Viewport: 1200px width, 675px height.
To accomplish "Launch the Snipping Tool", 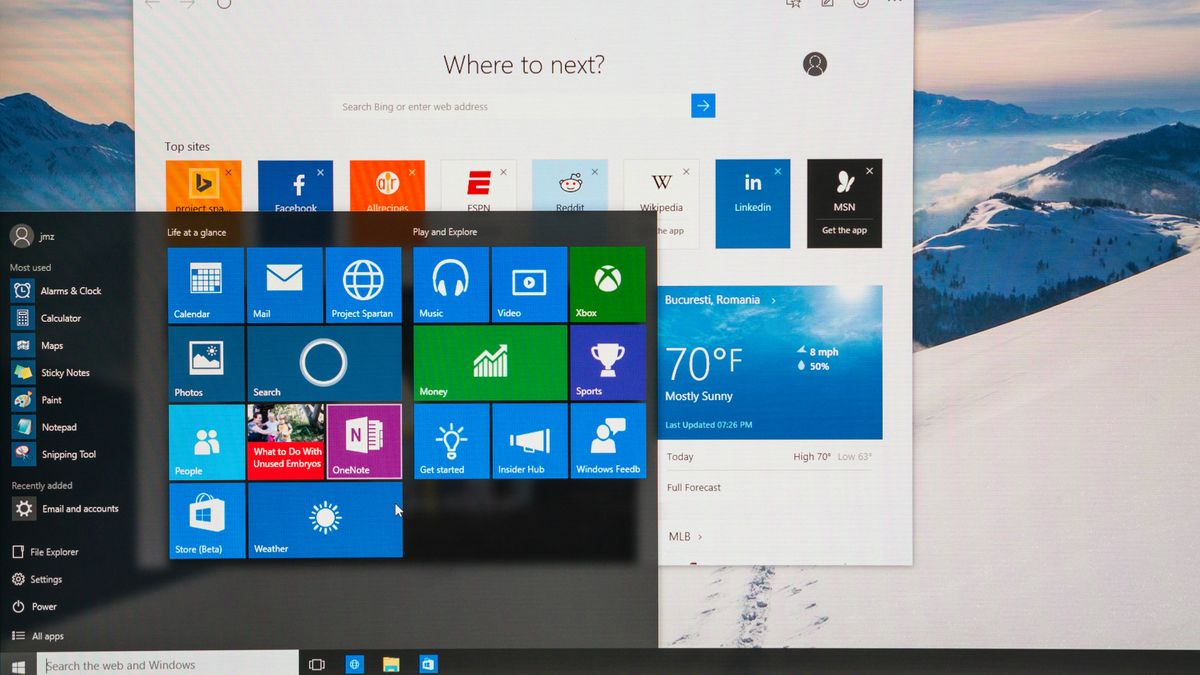I will pos(67,454).
